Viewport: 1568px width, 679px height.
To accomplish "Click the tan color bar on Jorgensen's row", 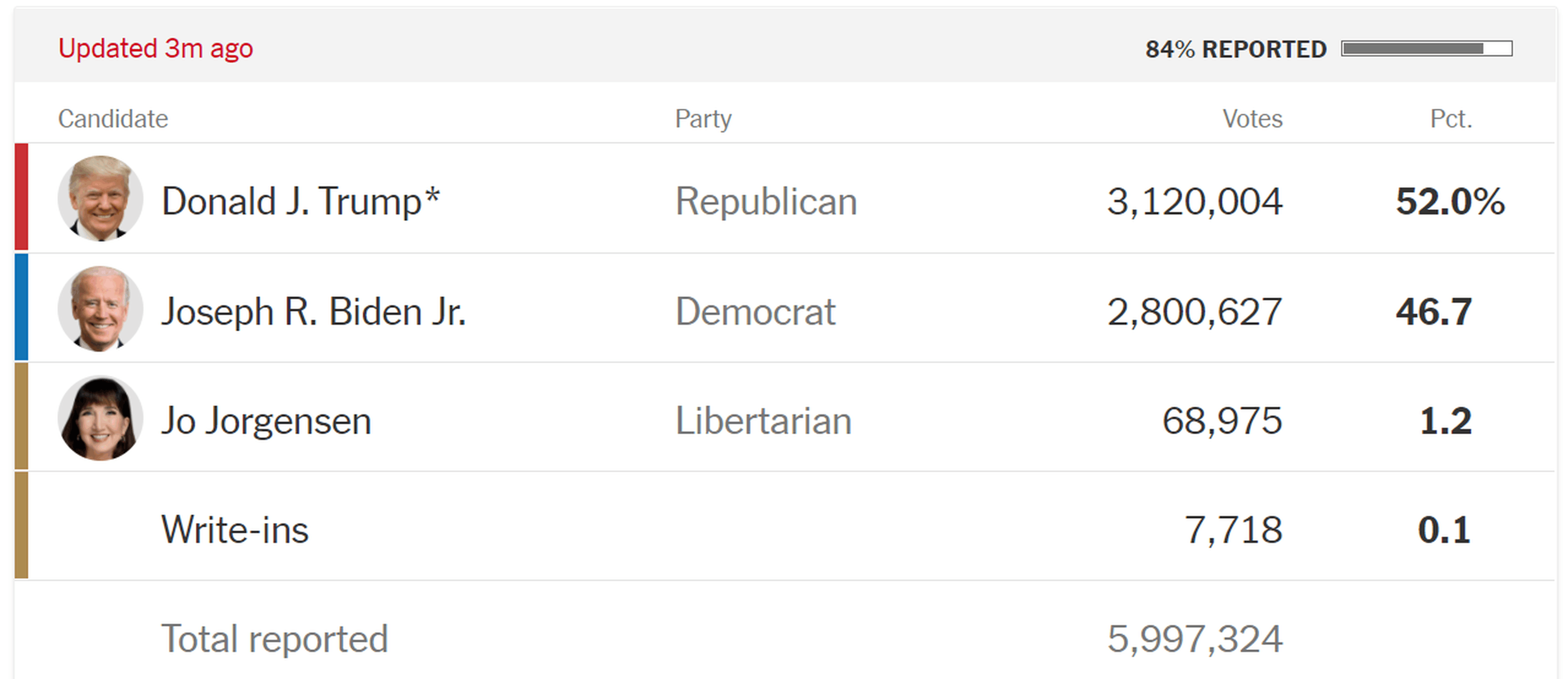I will [21, 417].
